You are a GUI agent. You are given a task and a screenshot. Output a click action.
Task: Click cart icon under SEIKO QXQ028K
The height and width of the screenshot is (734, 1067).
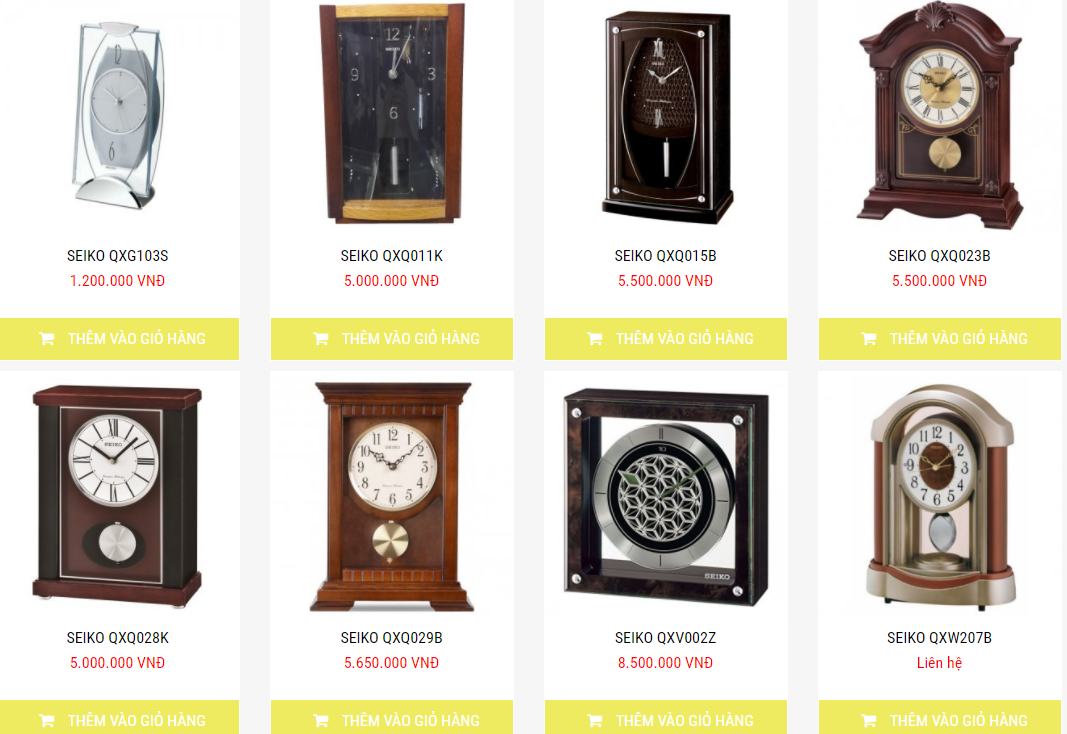pos(47,720)
